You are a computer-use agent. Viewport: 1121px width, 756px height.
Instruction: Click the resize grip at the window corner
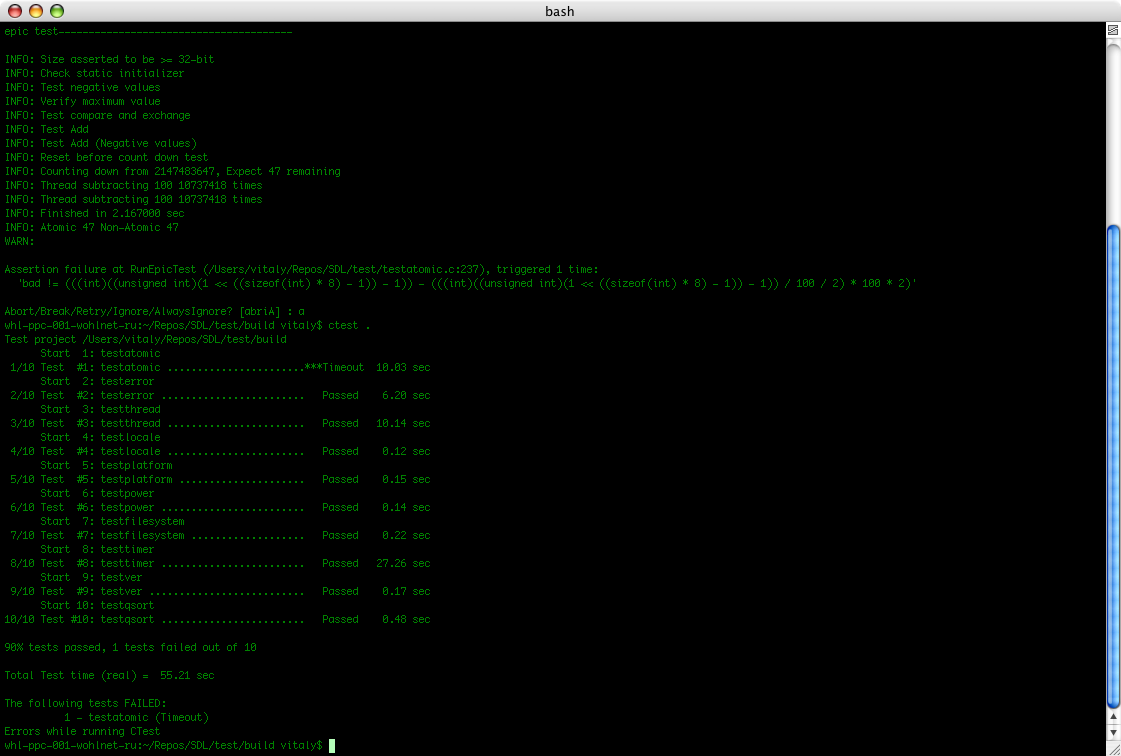tap(1114, 748)
